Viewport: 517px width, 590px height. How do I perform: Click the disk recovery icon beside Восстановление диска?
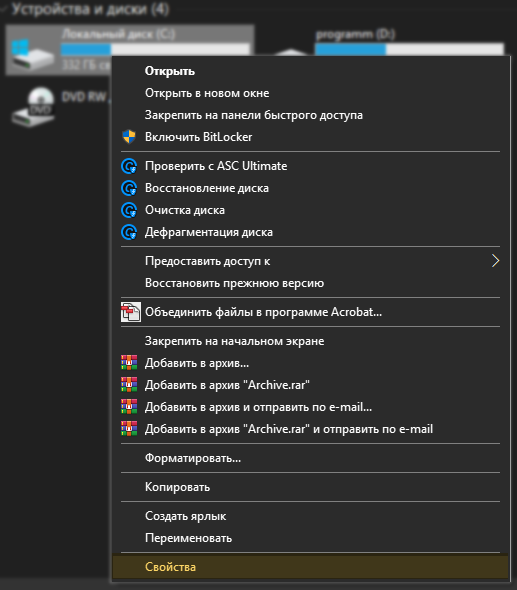(x=129, y=188)
